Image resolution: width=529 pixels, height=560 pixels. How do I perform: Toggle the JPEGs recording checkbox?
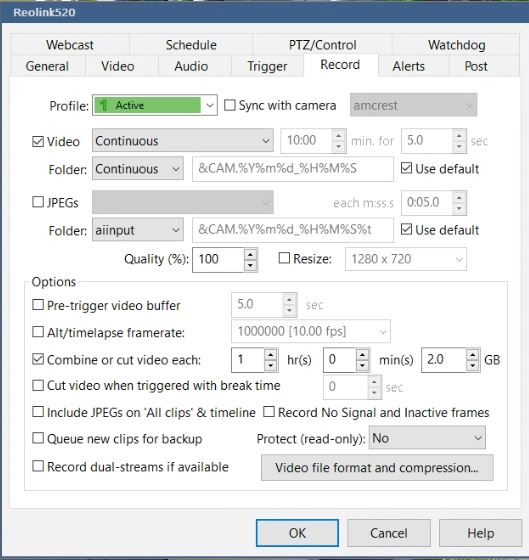pos(38,202)
